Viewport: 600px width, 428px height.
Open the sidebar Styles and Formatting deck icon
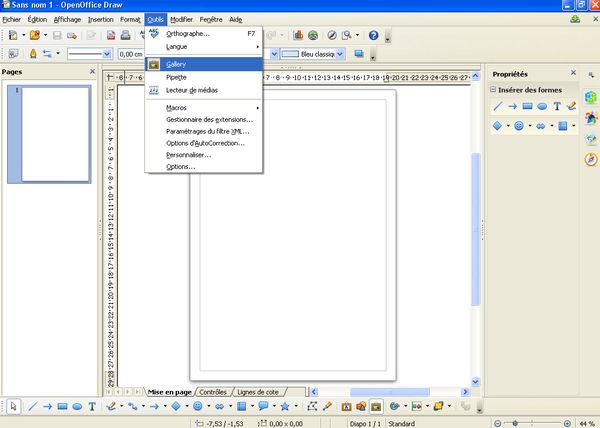tap(591, 118)
